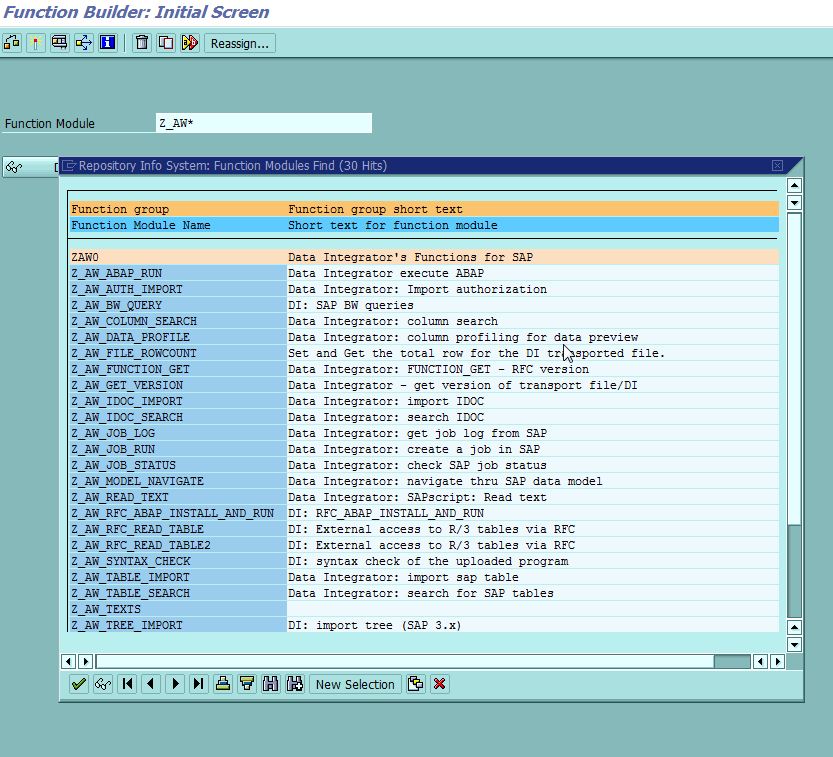Open the where-used list from the main toolbar
This screenshot has width=833, height=757.
(x=60, y=42)
